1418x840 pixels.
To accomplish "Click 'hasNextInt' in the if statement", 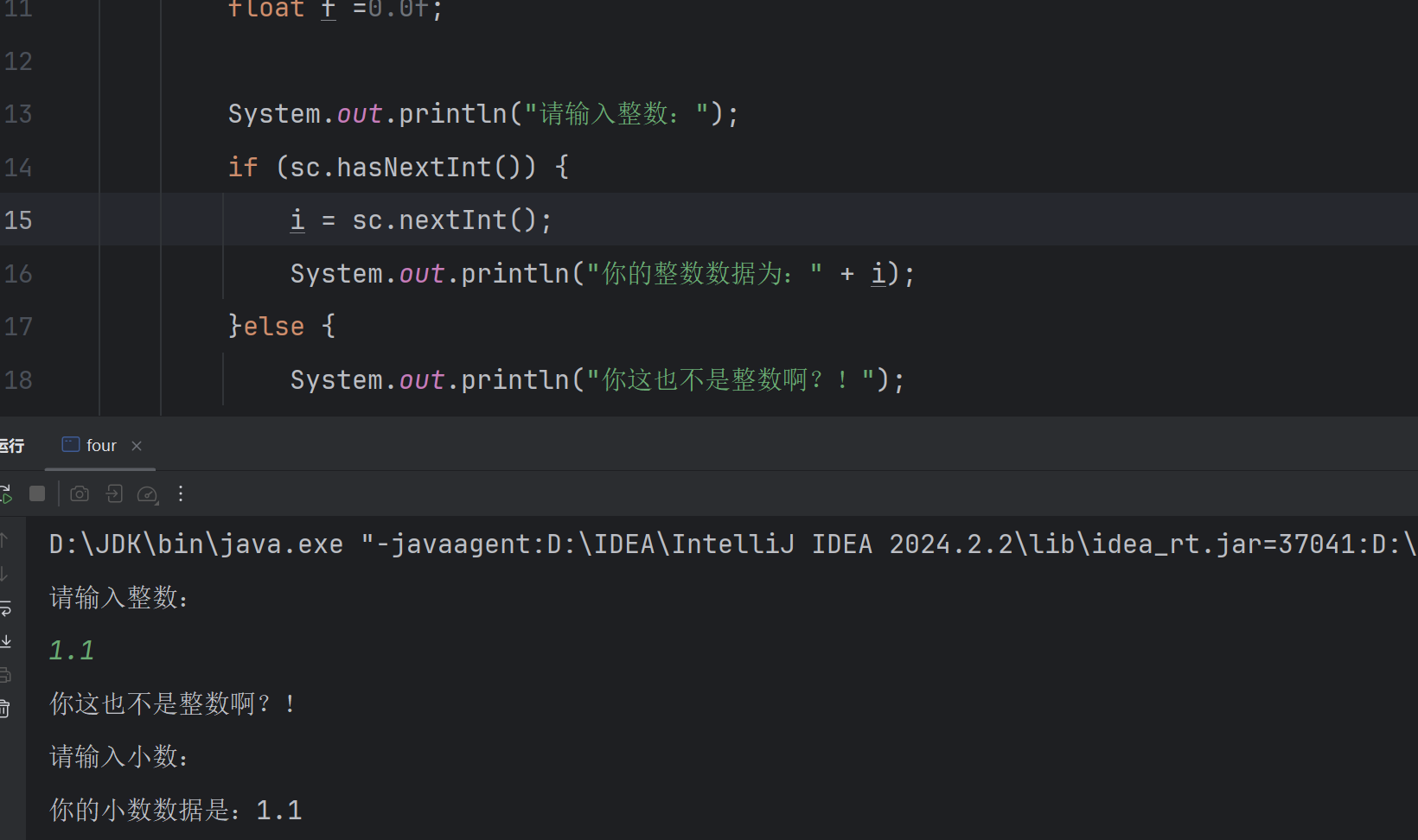I will 414,167.
